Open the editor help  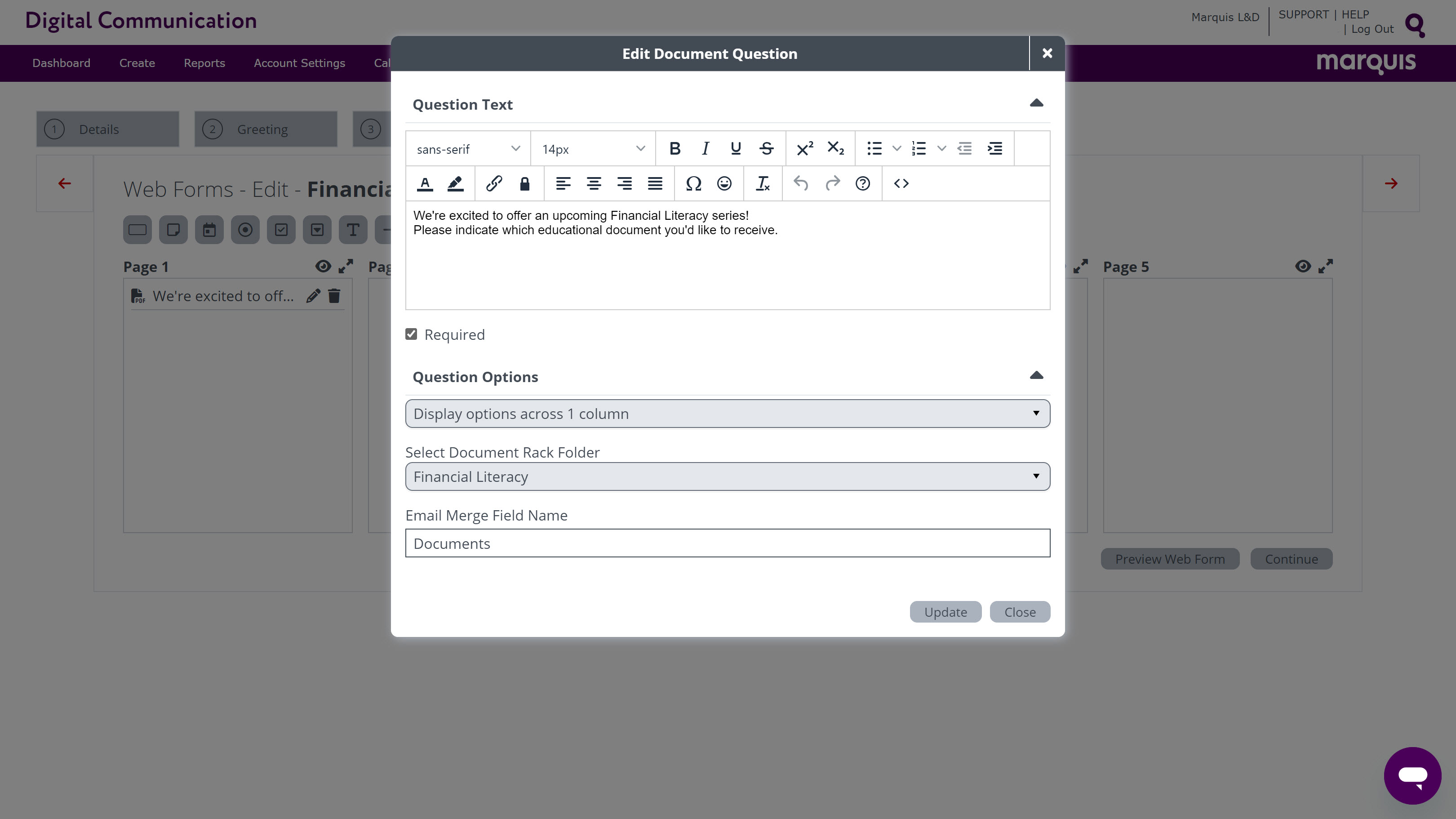pyautogui.click(x=862, y=184)
